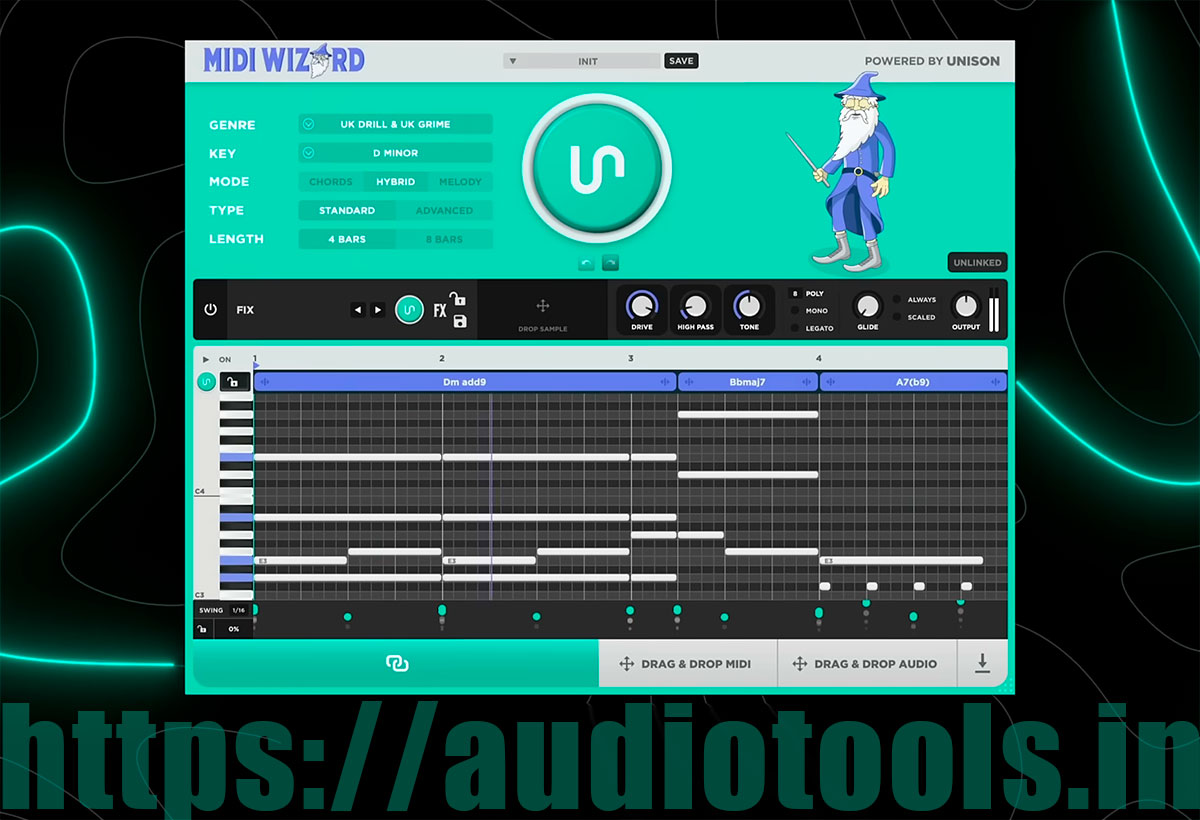This screenshot has height=820, width=1200.
Task: Click the swing 0% amount field
Action: [233, 629]
